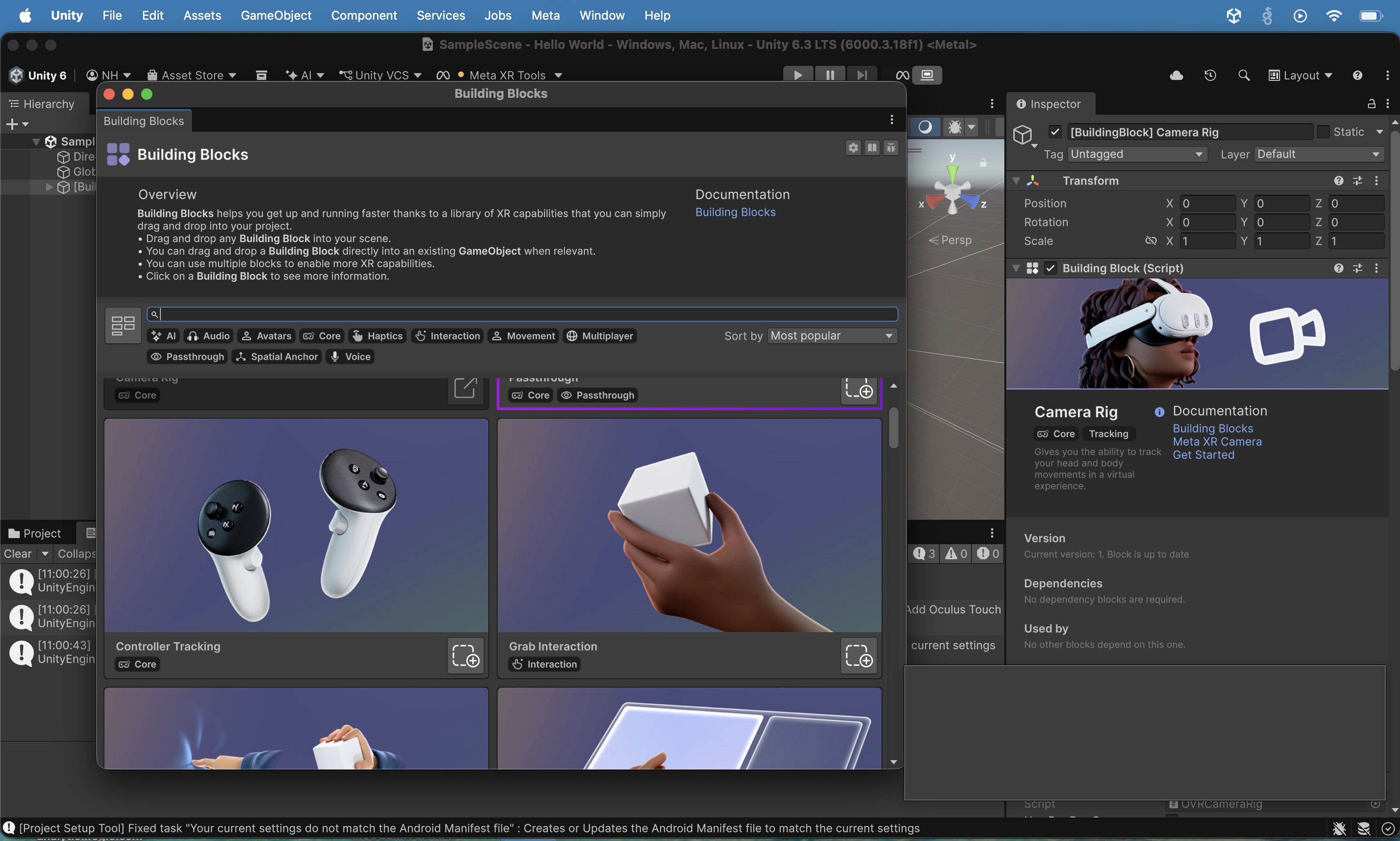
Task: Click the Camera Rig card select-in-scene icon
Action: point(465,389)
